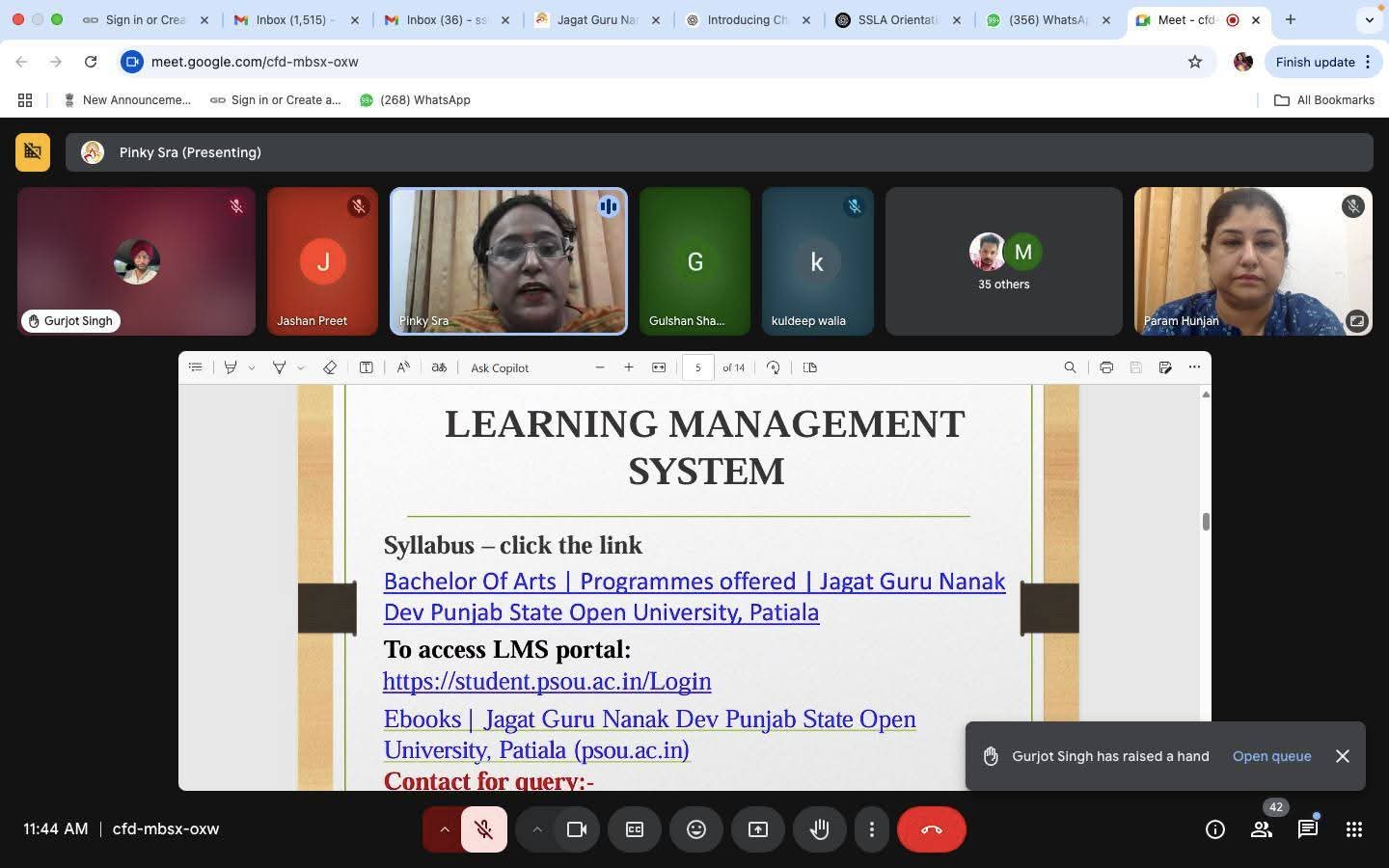Screen dimensions: 1389x868
Task: Open the 35 others tile
Action: coord(1004,261)
